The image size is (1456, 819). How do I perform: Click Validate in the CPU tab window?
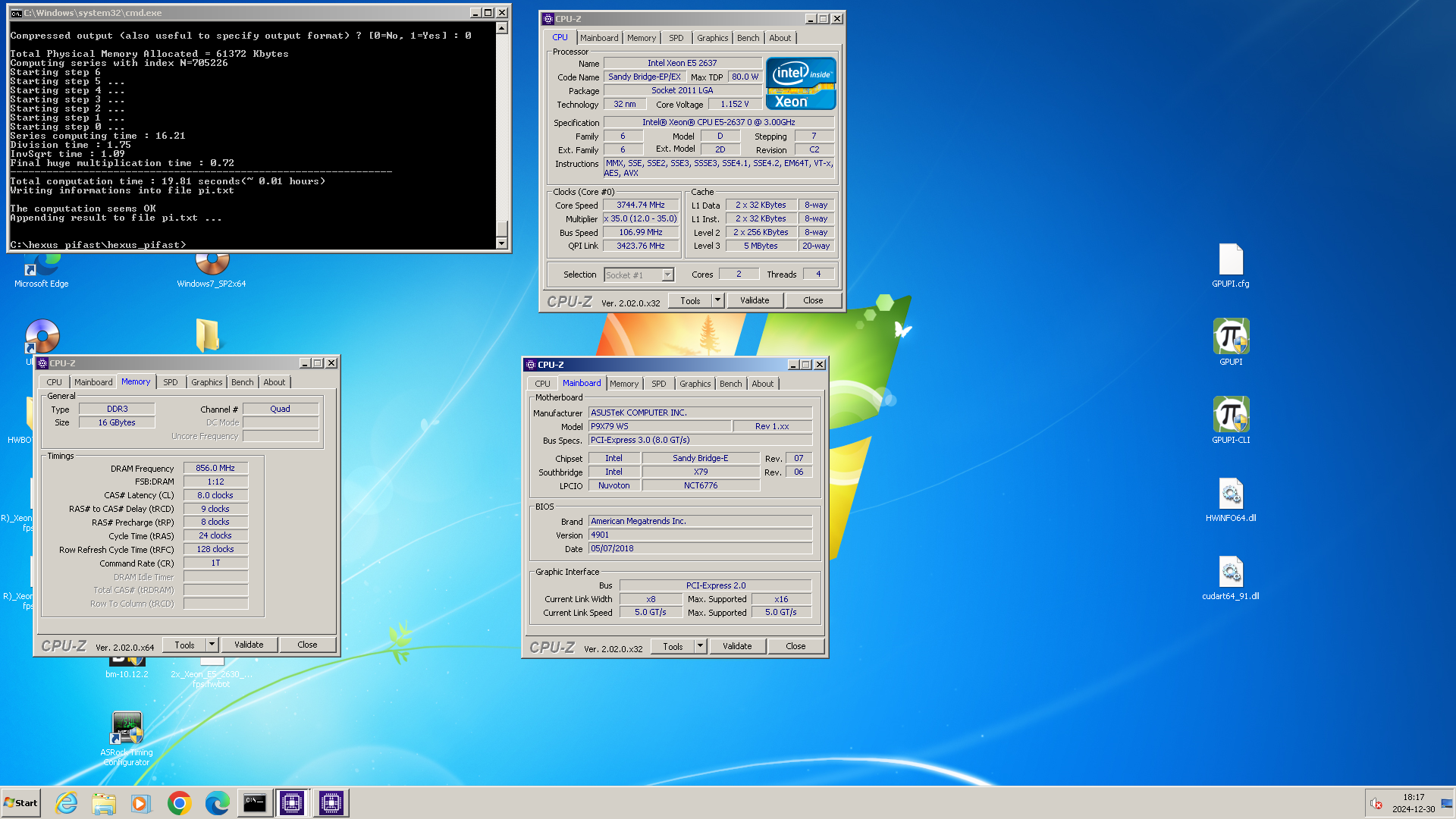[x=755, y=300]
